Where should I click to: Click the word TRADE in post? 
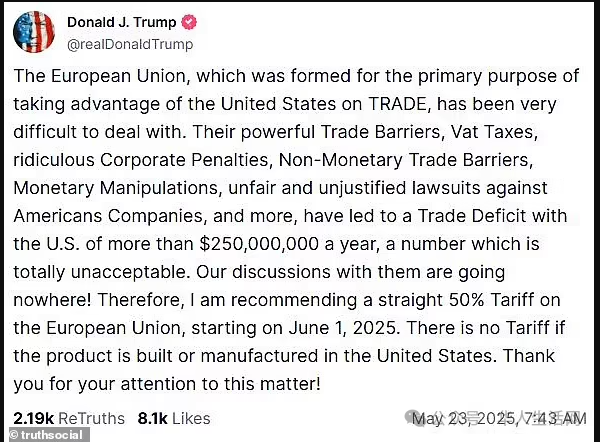coord(397,104)
